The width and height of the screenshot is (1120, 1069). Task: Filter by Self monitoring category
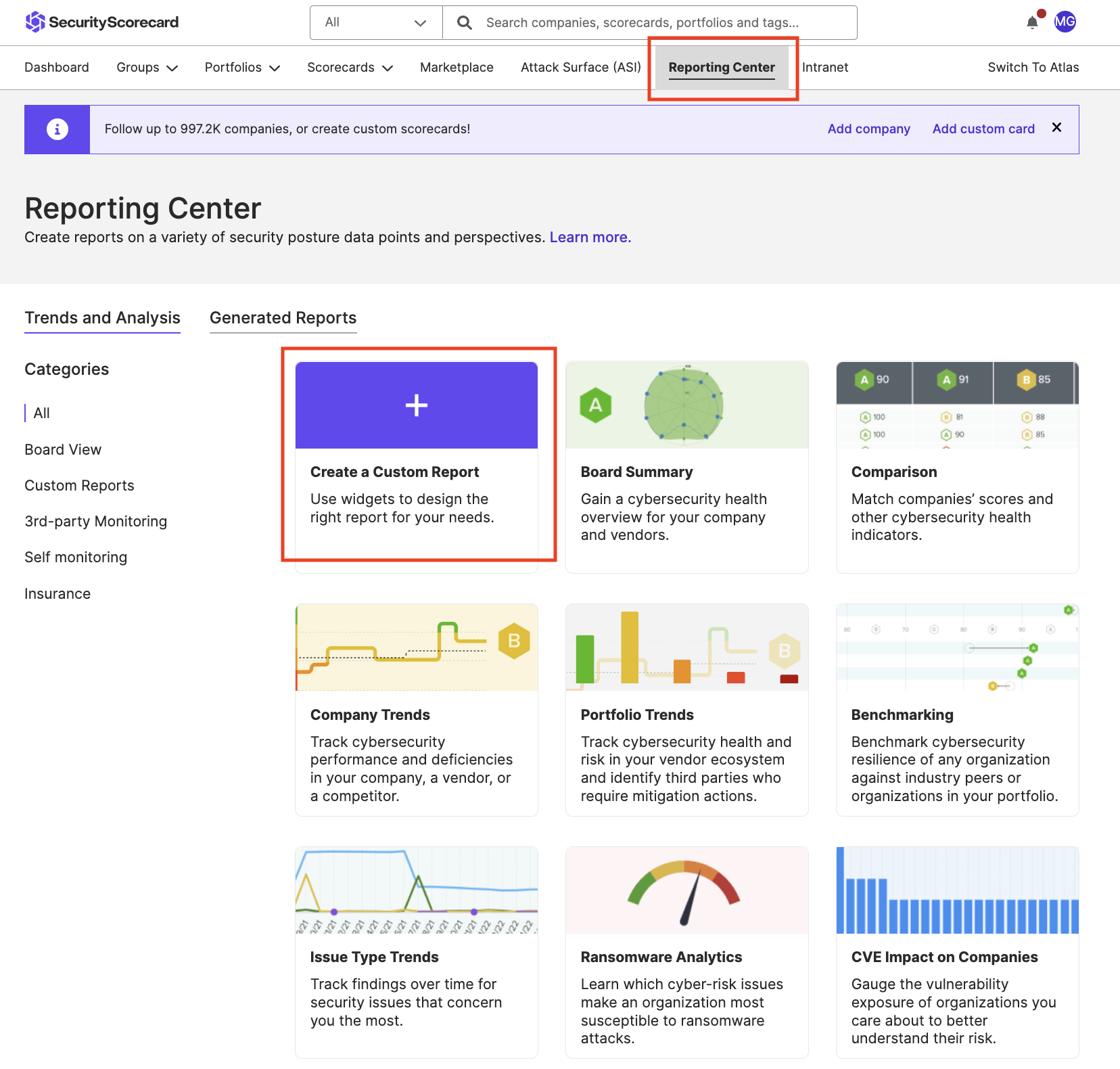[76, 558]
